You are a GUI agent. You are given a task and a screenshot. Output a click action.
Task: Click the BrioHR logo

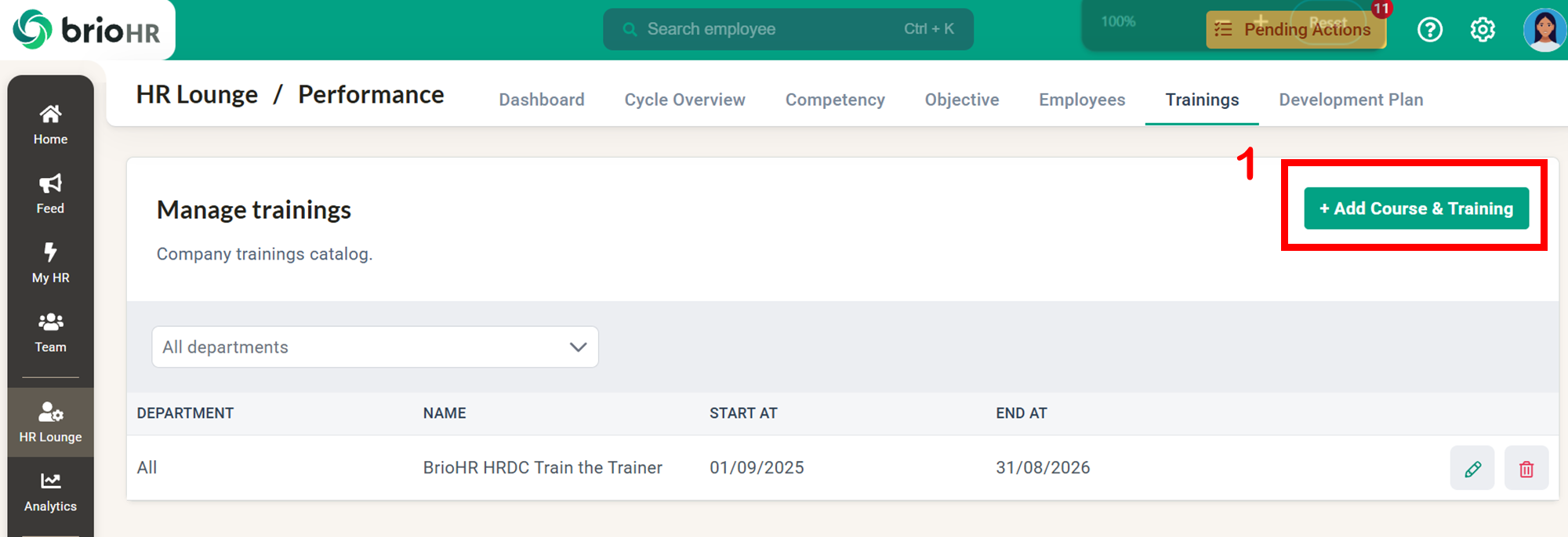pos(87,30)
